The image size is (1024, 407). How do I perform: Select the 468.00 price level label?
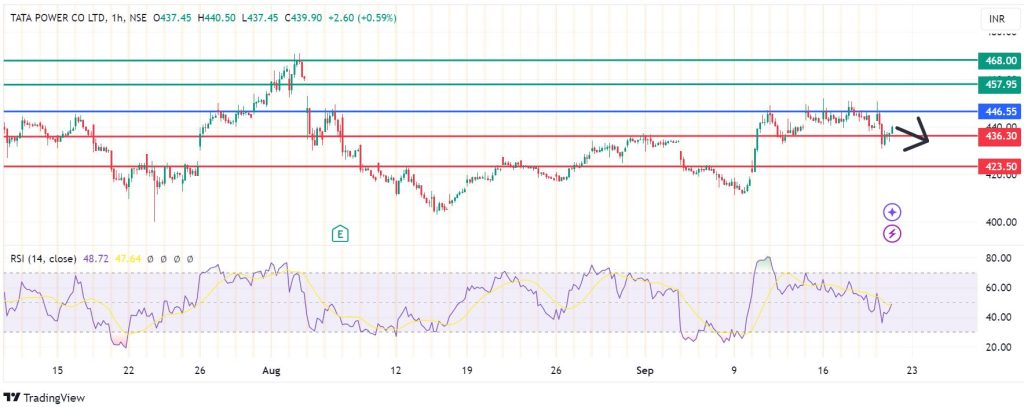coord(999,61)
